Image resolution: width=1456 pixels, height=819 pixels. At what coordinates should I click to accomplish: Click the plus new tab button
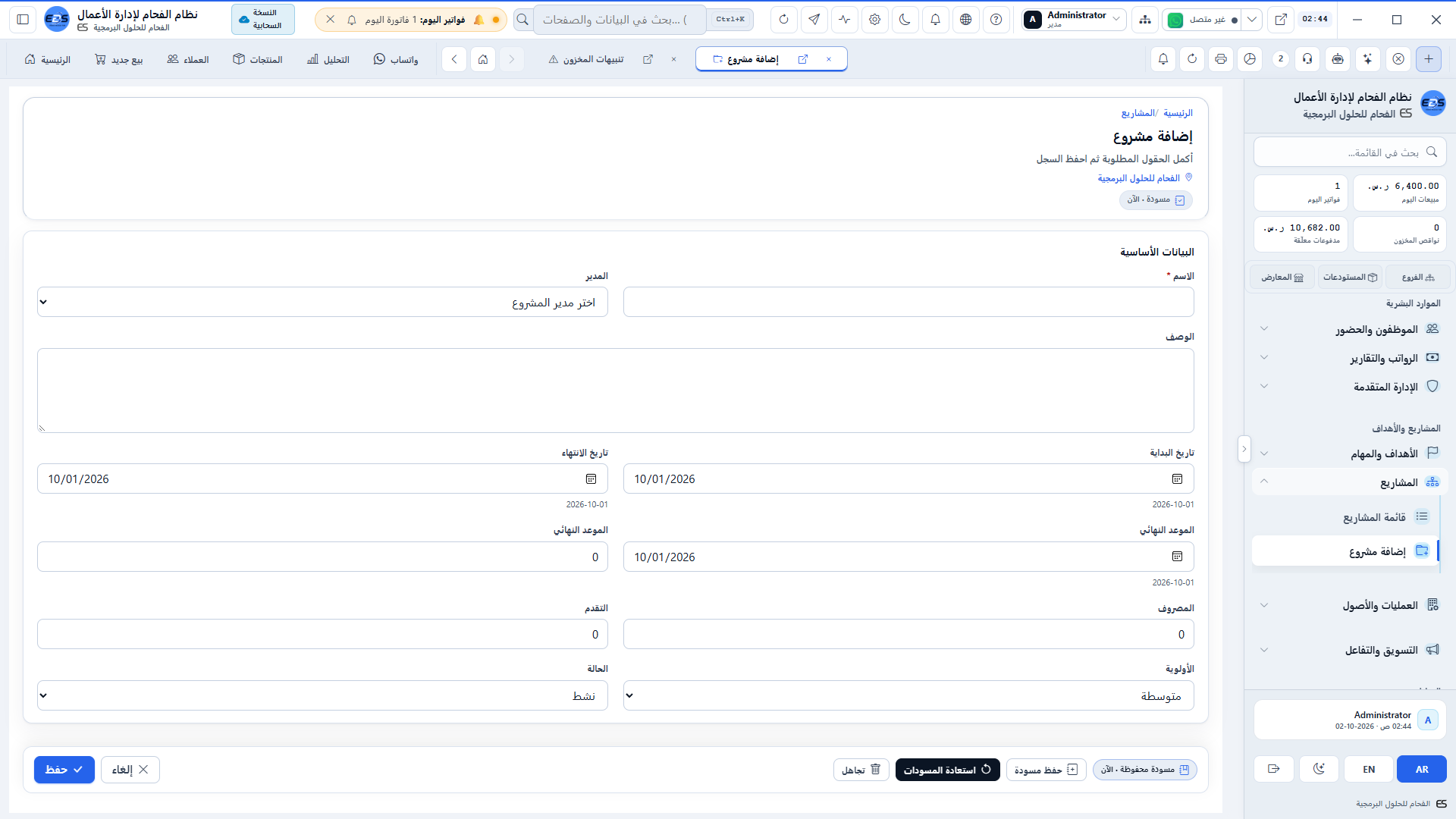pos(1429,59)
